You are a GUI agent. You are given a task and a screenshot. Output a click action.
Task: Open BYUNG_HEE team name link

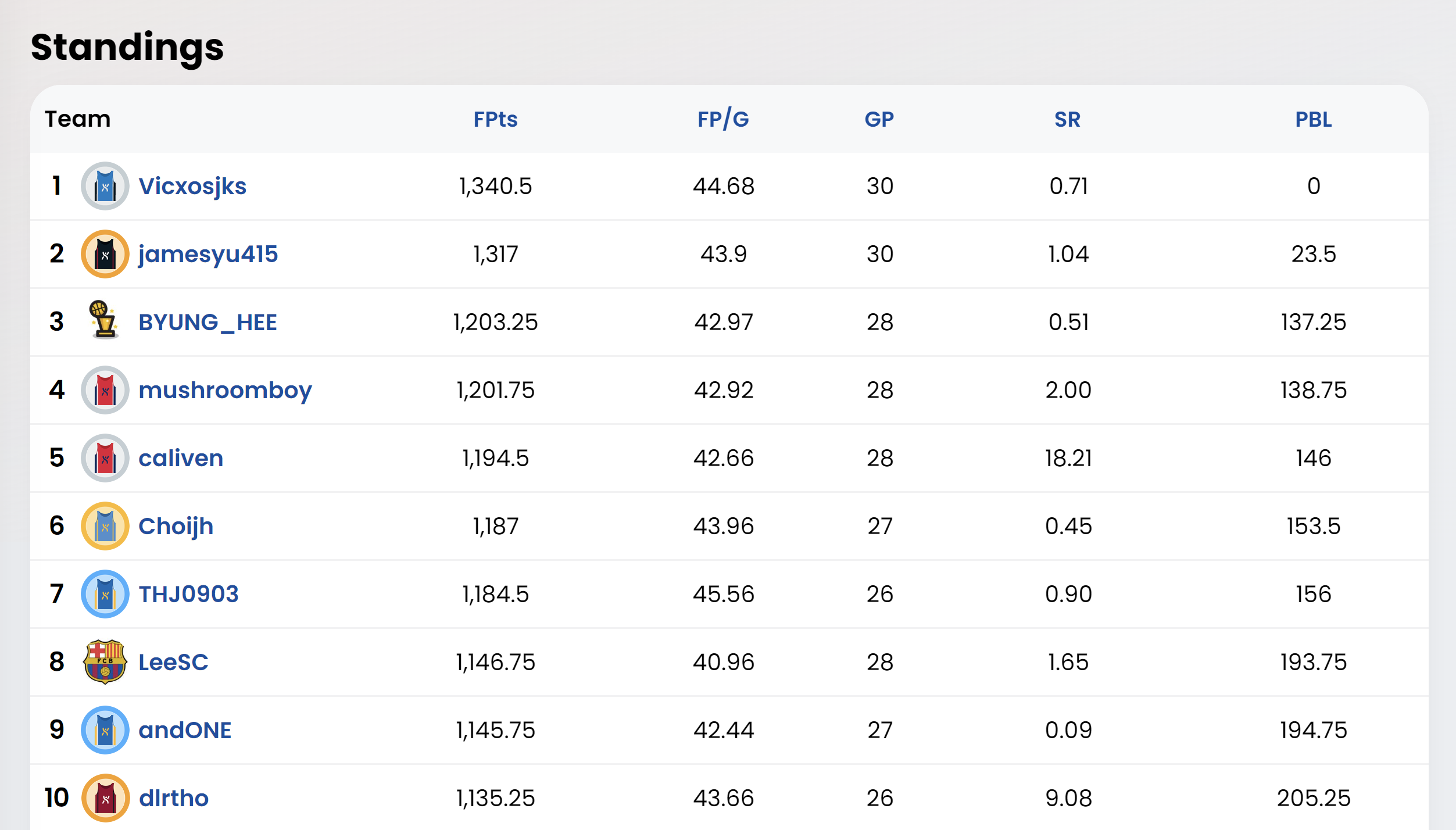[208, 322]
